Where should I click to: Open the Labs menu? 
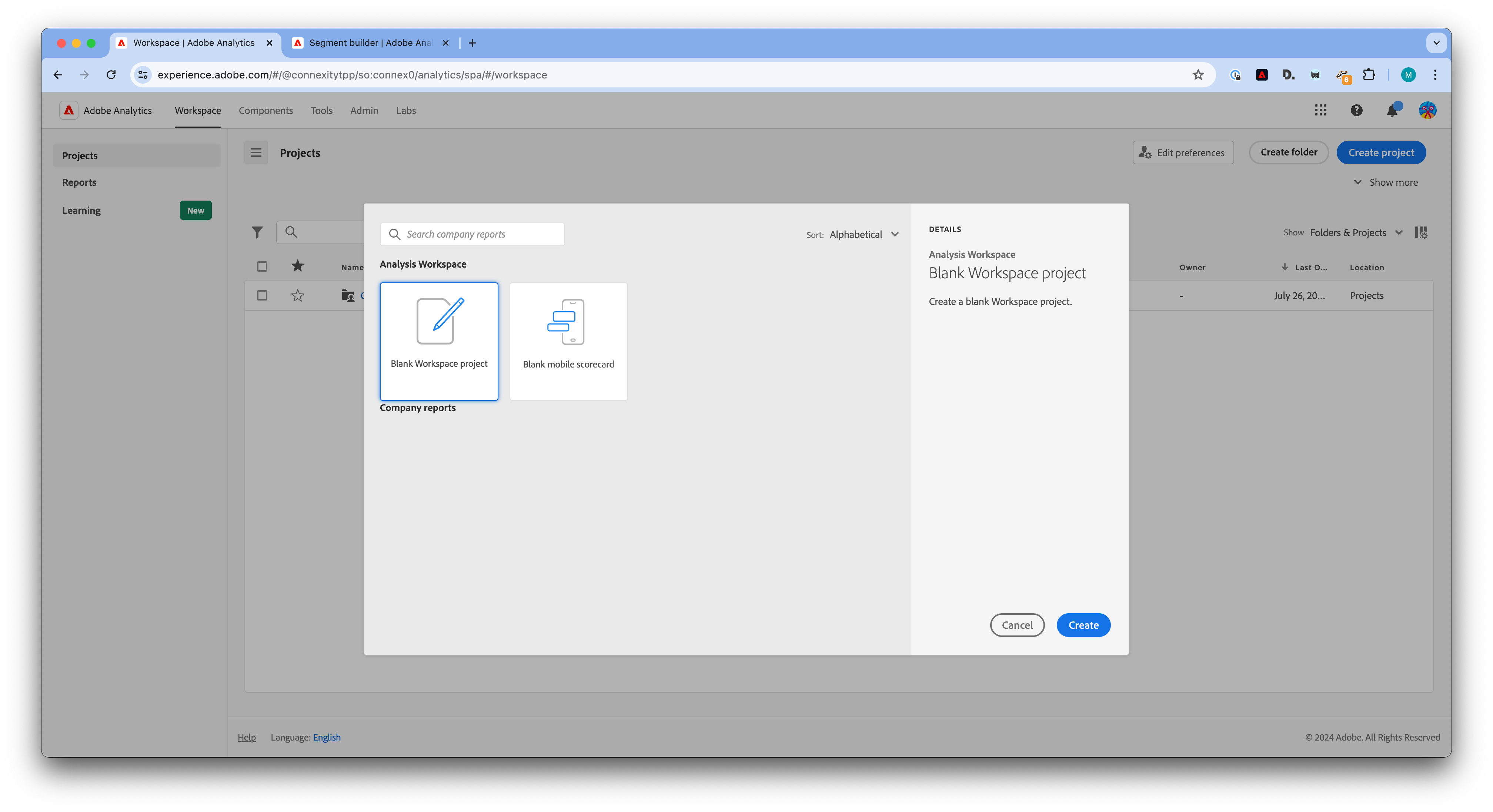click(x=406, y=111)
